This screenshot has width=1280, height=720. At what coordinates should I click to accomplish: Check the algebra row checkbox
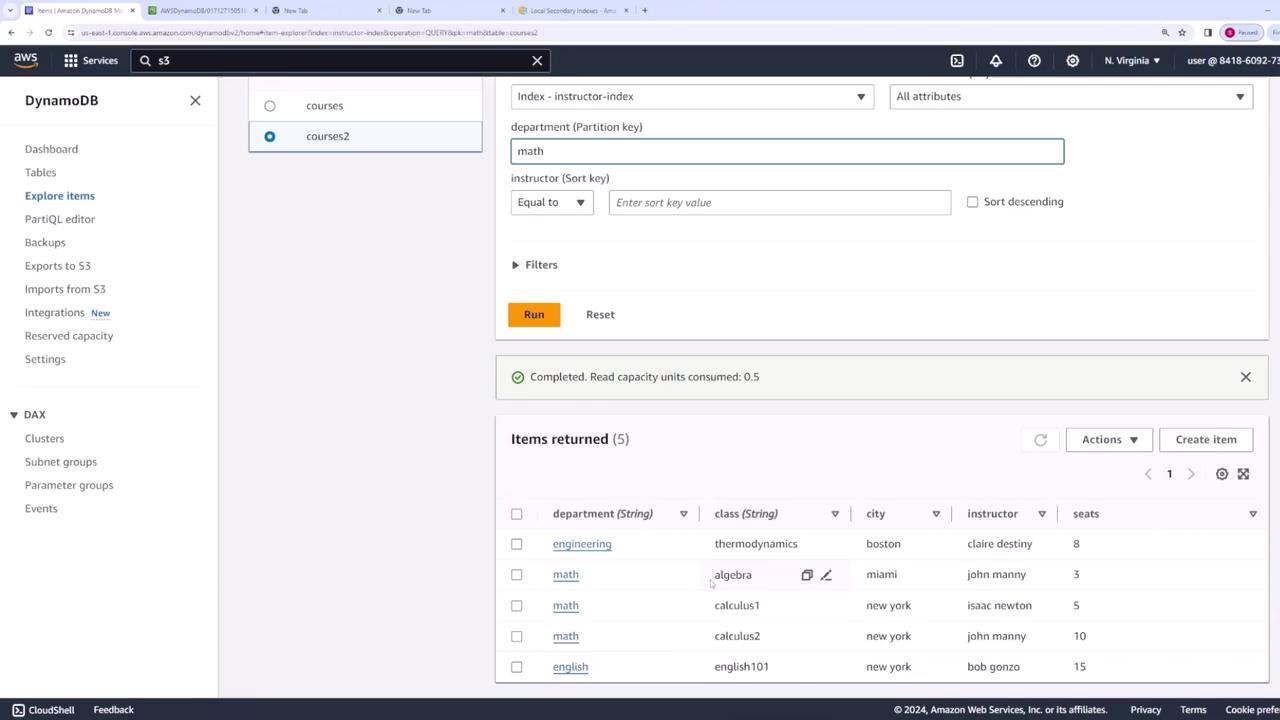click(517, 575)
